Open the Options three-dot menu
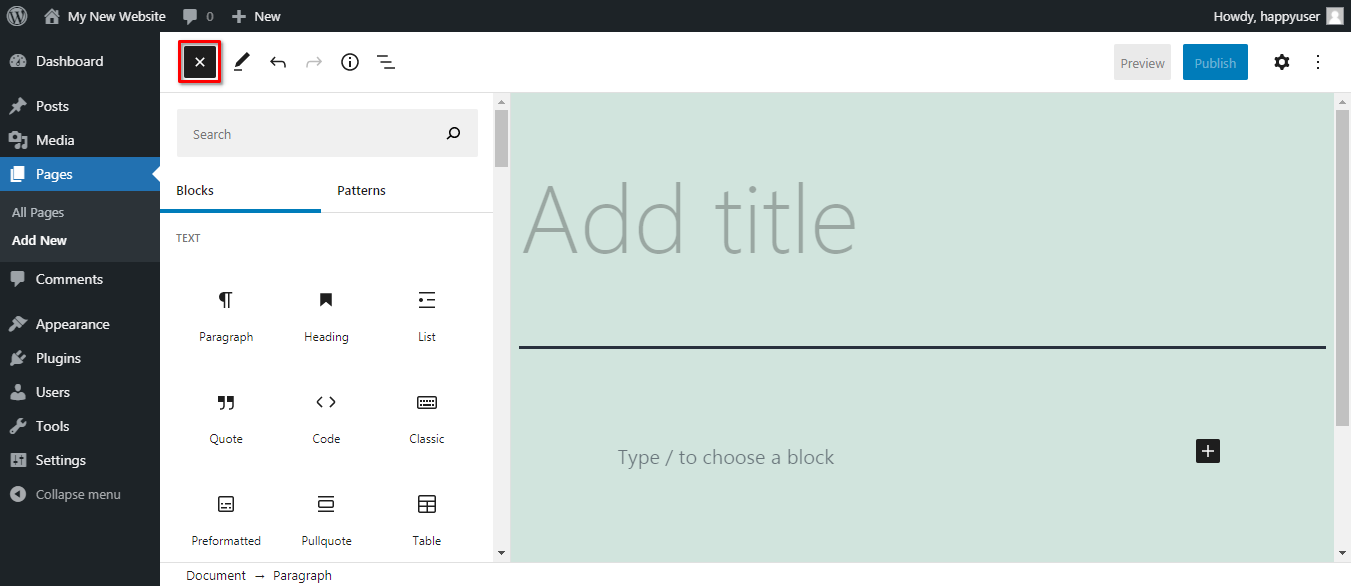 click(x=1318, y=62)
